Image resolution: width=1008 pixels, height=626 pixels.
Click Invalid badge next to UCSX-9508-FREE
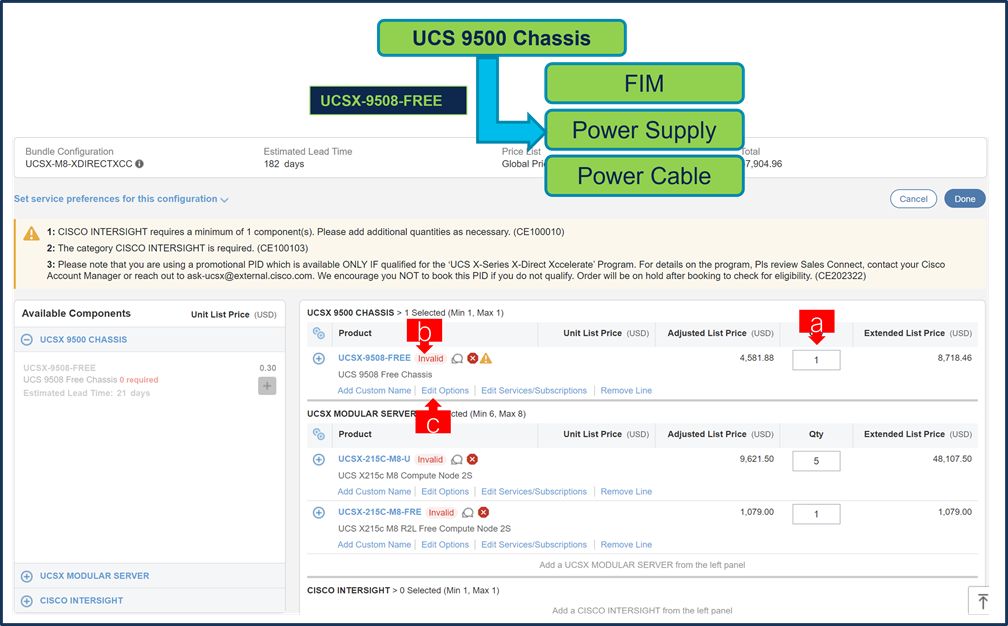tap(431, 359)
